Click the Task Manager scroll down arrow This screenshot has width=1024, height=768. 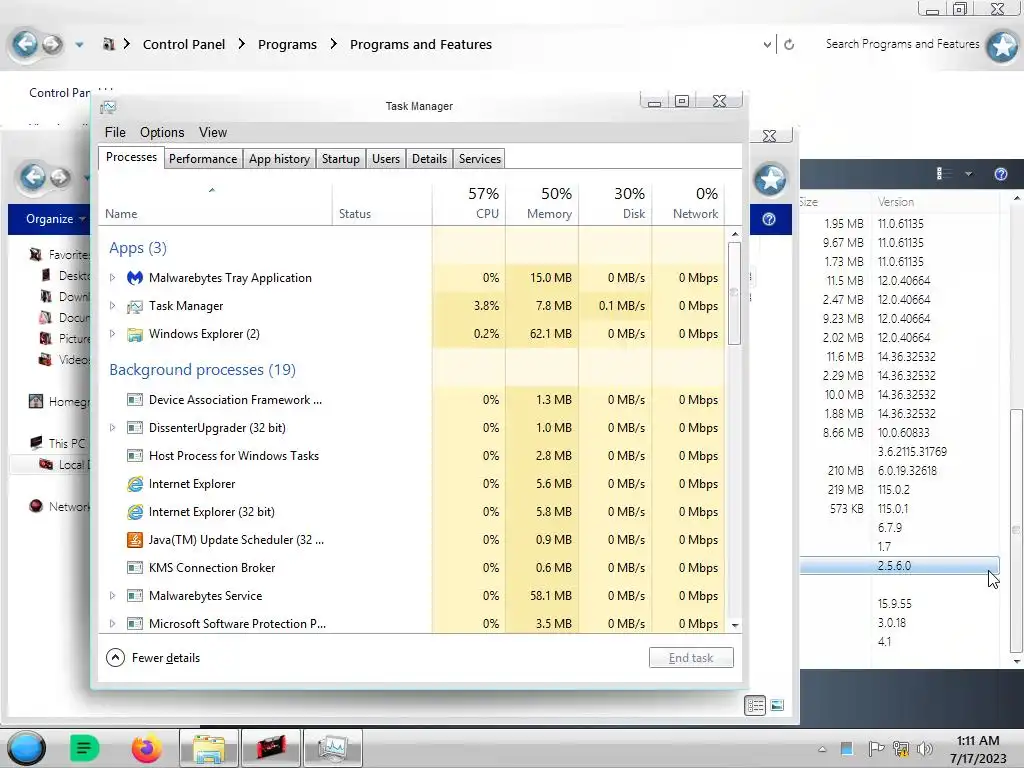tap(735, 626)
